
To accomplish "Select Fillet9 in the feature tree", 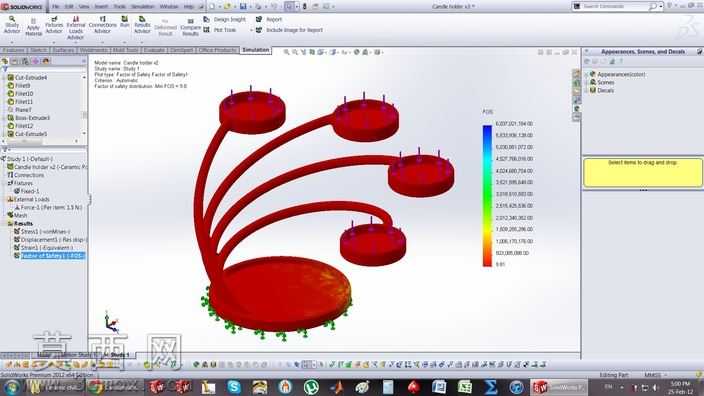I will [x=19, y=86].
